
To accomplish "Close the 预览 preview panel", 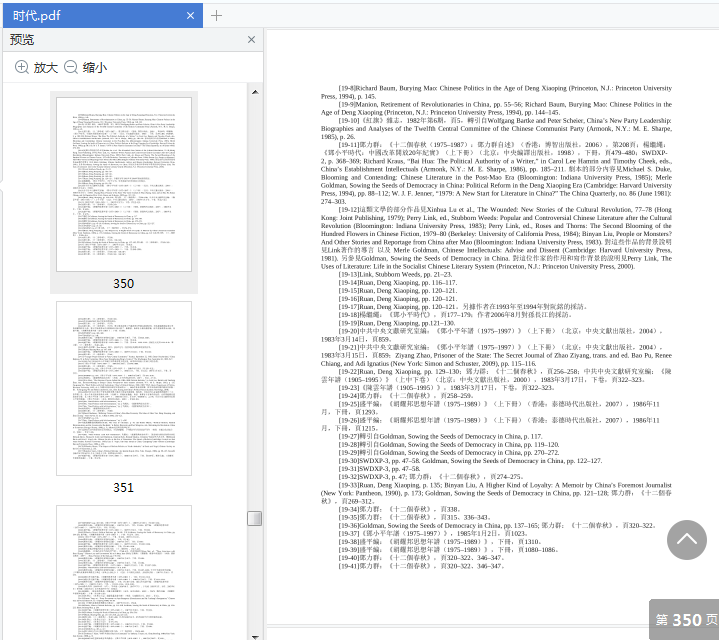I will pyautogui.click(x=251, y=39).
